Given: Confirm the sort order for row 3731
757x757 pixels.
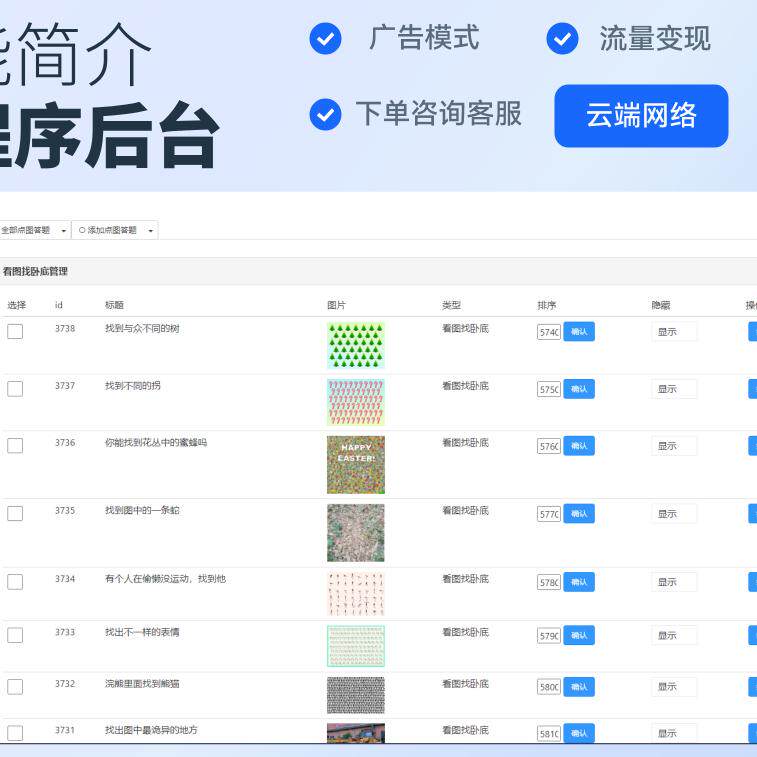Looking at the screenshot, I should pyautogui.click(x=579, y=733).
